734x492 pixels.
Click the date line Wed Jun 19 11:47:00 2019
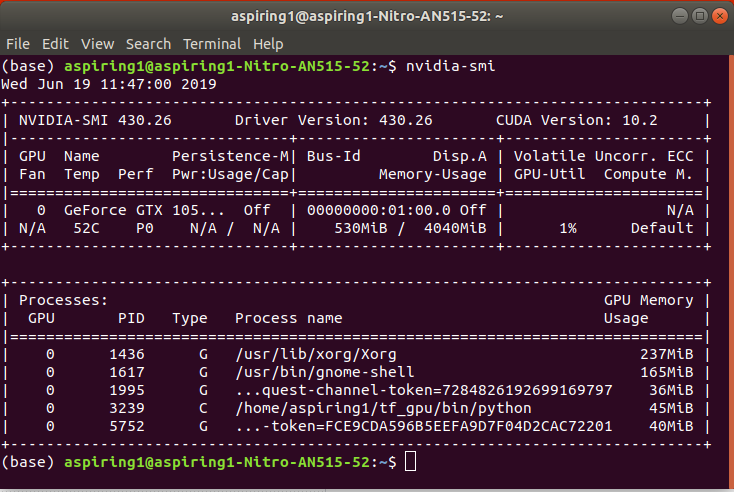[x=109, y=84]
